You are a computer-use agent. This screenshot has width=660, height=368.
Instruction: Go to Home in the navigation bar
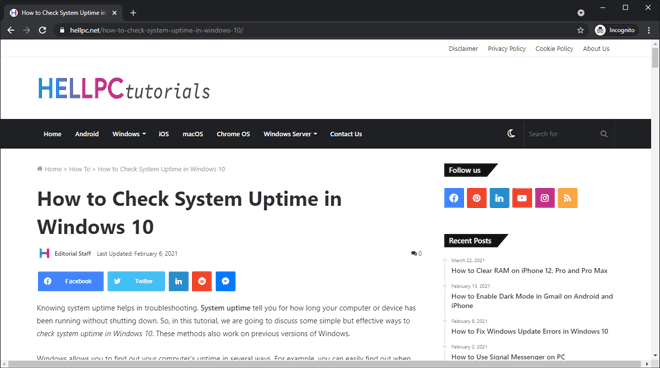click(x=52, y=134)
